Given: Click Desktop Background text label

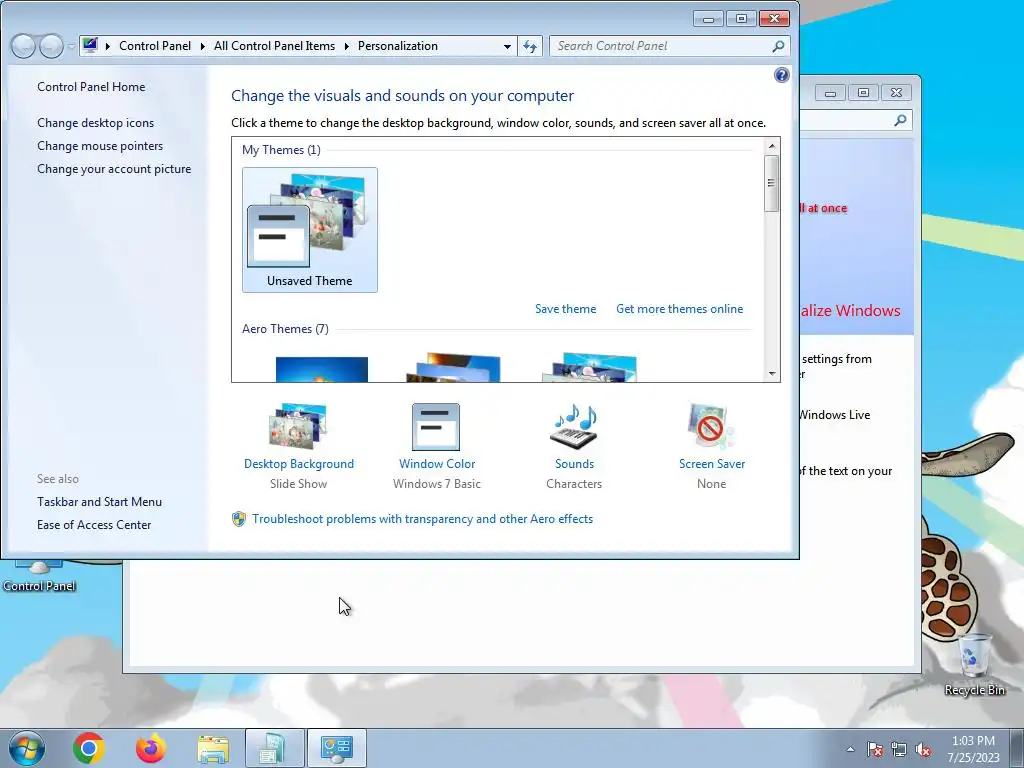Looking at the screenshot, I should click(298, 464).
